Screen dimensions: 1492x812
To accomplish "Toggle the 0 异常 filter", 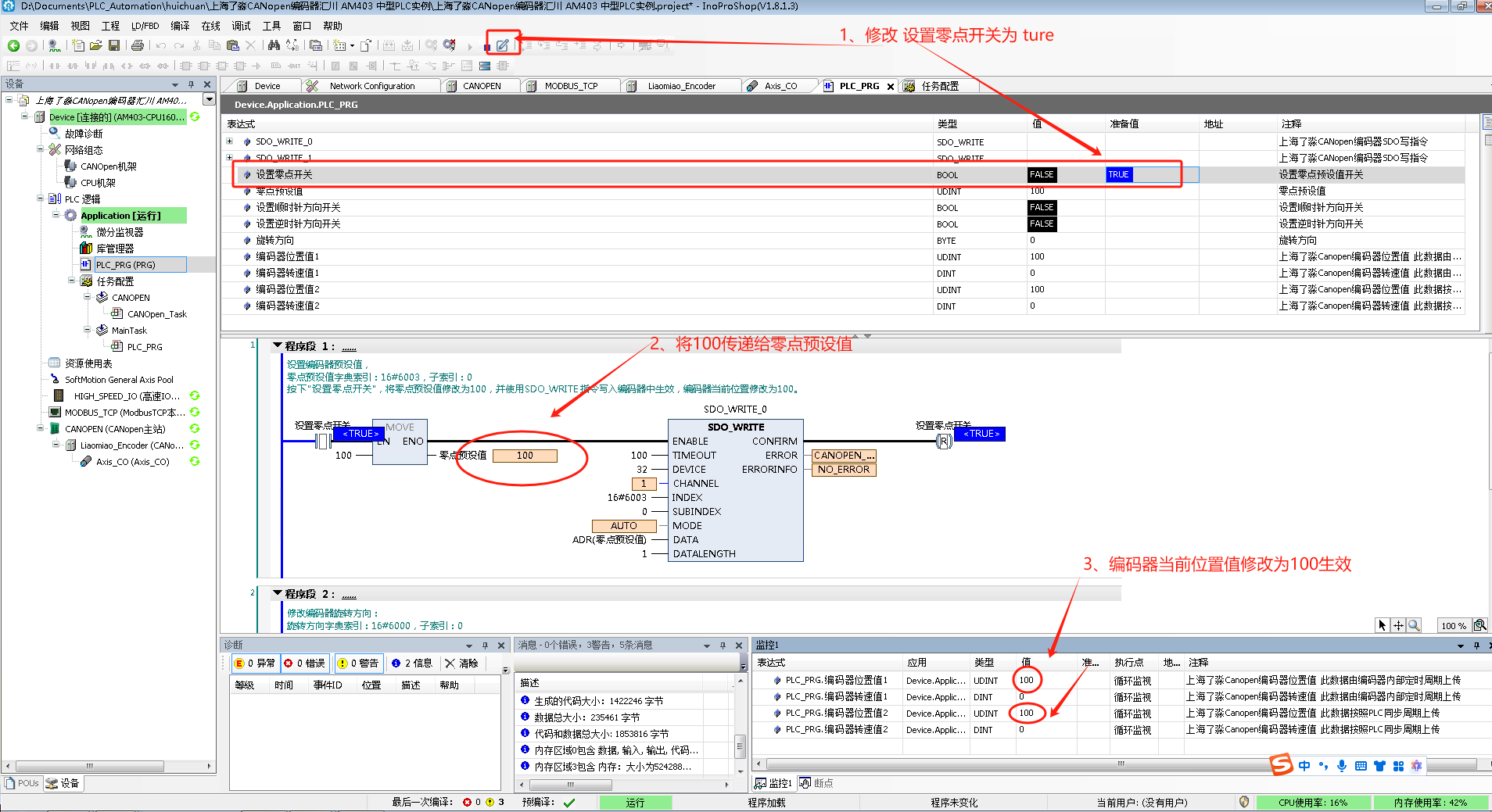I will [x=255, y=664].
